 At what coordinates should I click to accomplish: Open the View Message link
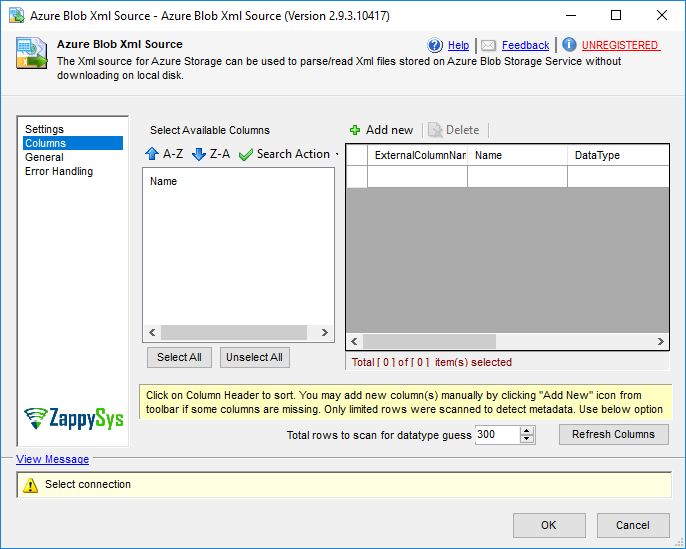52,459
